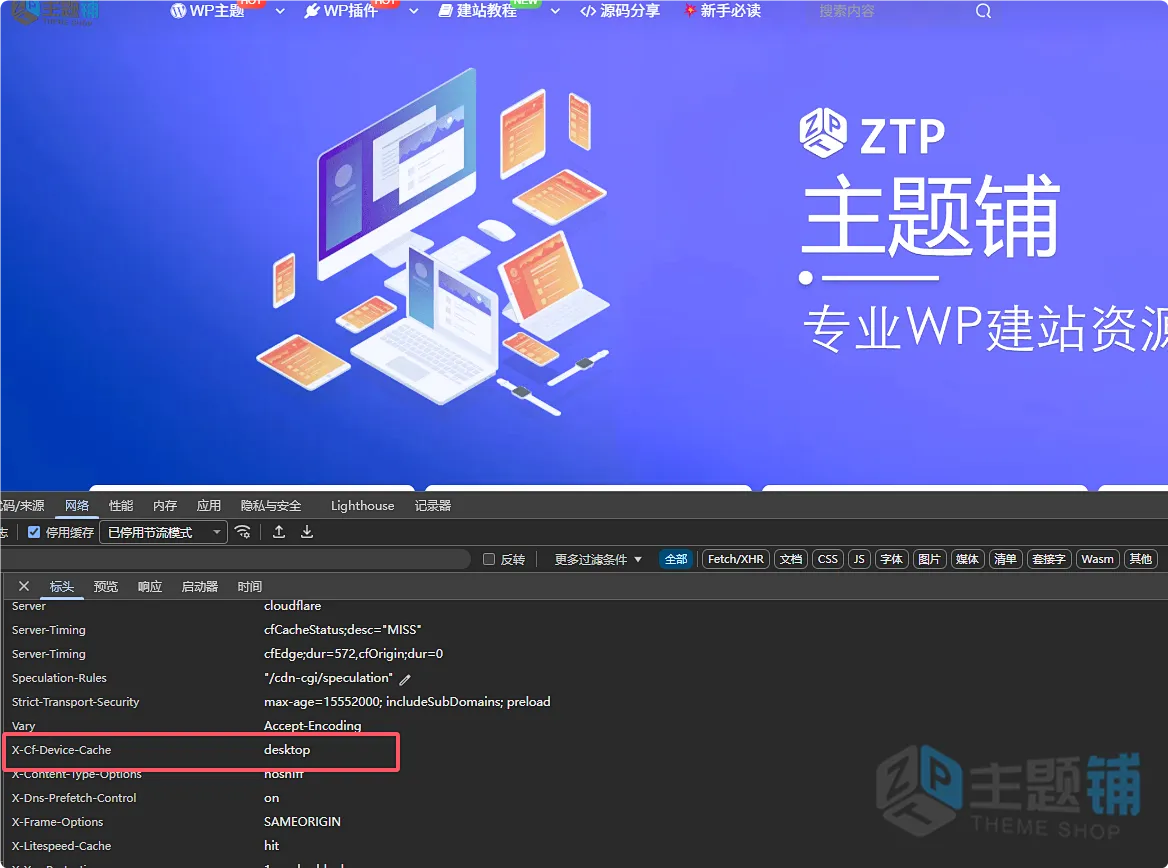Filter requests by 字体
This screenshot has width=1168, height=868.
(892, 559)
